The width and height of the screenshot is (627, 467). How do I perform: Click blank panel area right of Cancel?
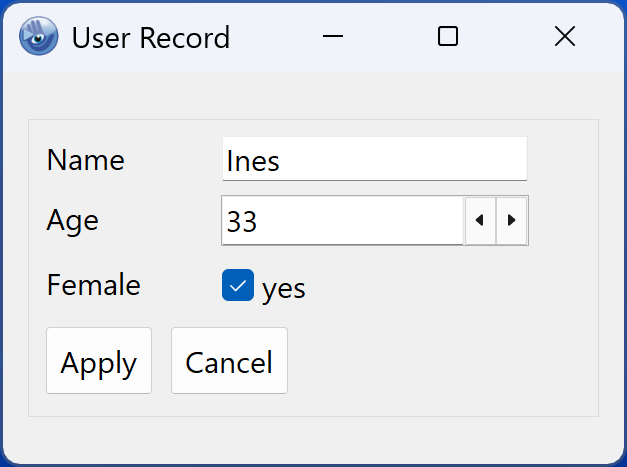coord(440,362)
